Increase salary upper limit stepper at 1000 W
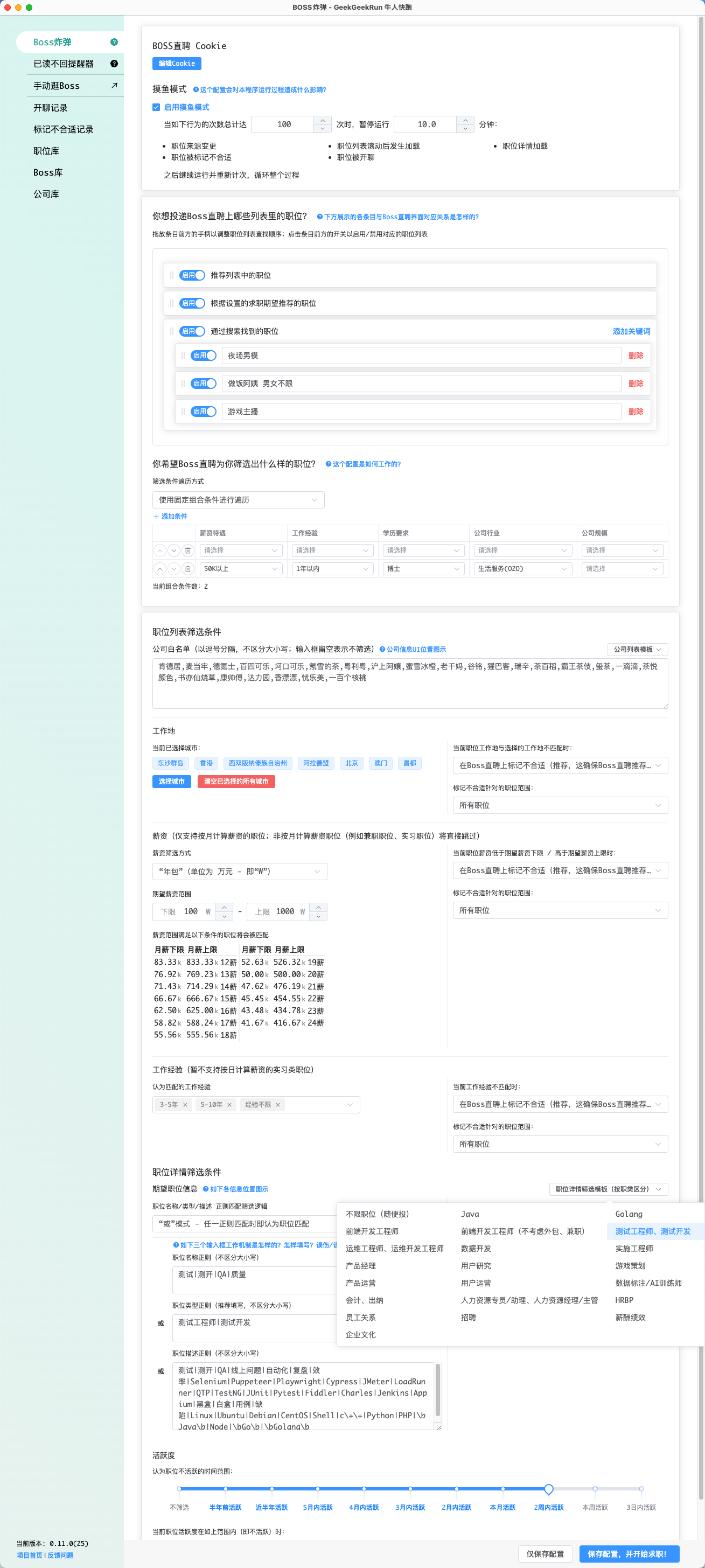The width and height of the screenshot is (705, 1568). (x=318, y=908)
